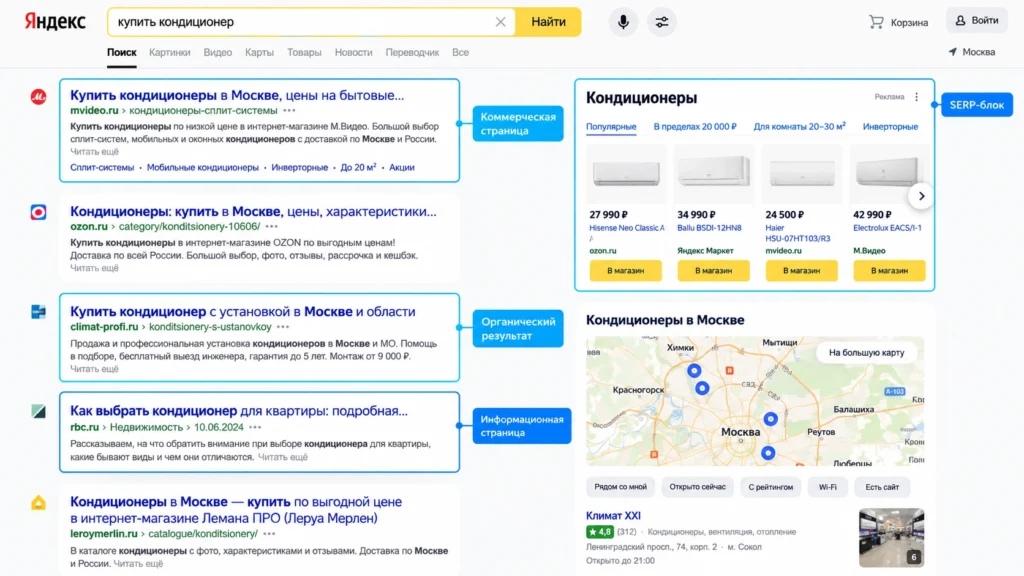Screen dimensions: 1024x576
Task: Select Для комнаты 20–30 м² filter
Action: [x=799, y=126]
